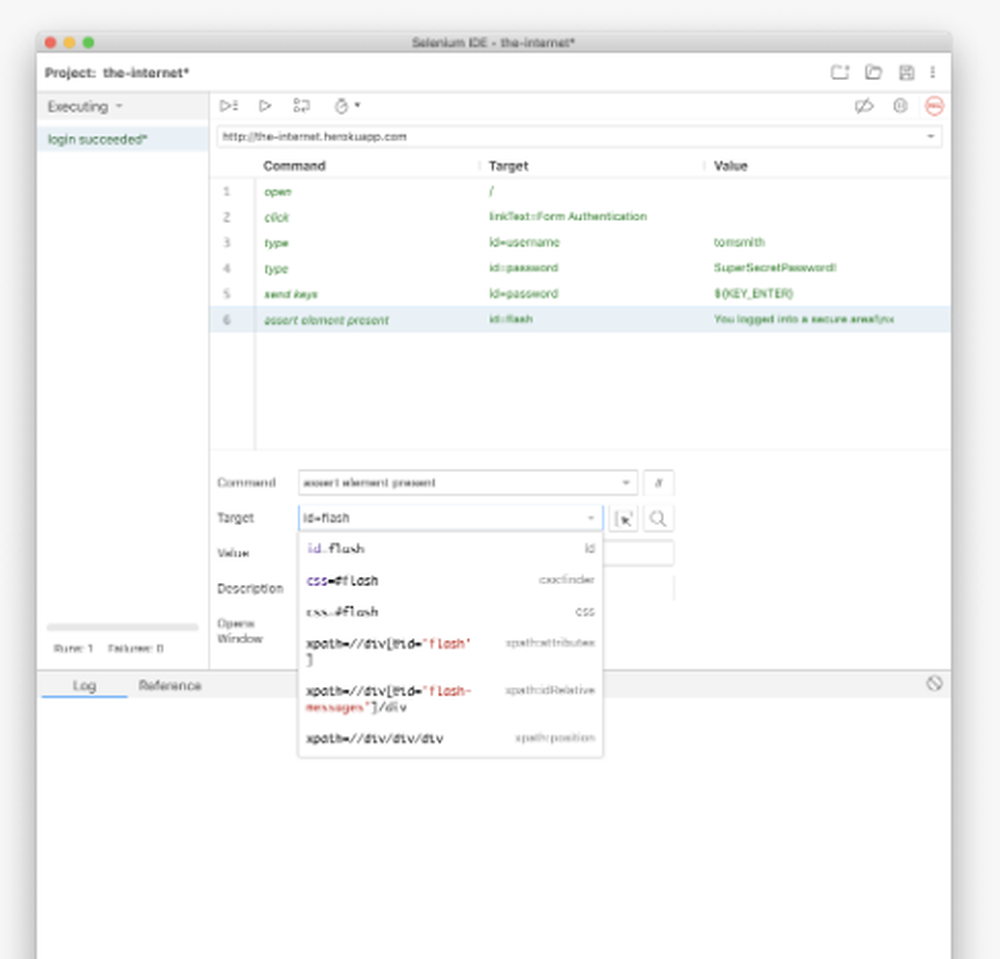Screen dimensions: 1000x959
Task: Click the Target column header
Action: [508, 166]
